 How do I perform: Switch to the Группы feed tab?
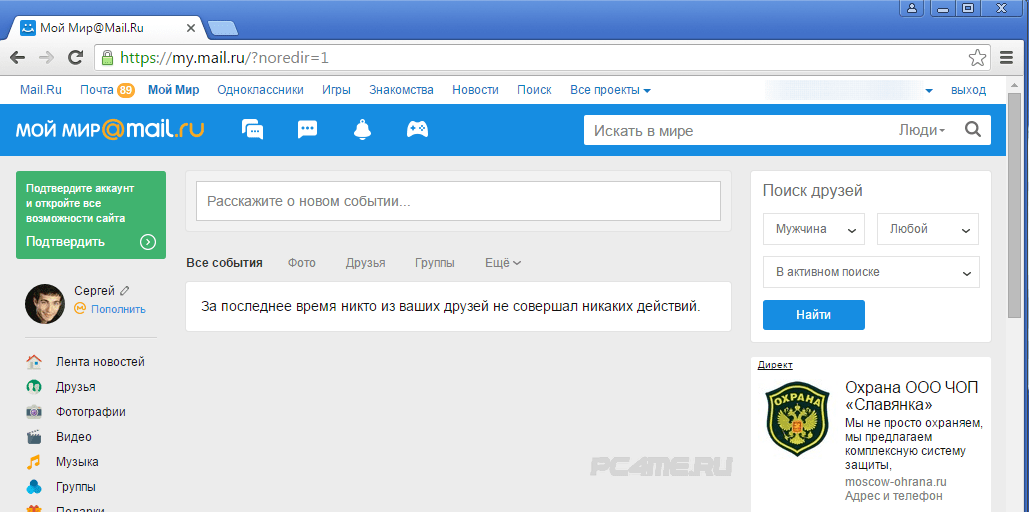(x=434, y=263)
